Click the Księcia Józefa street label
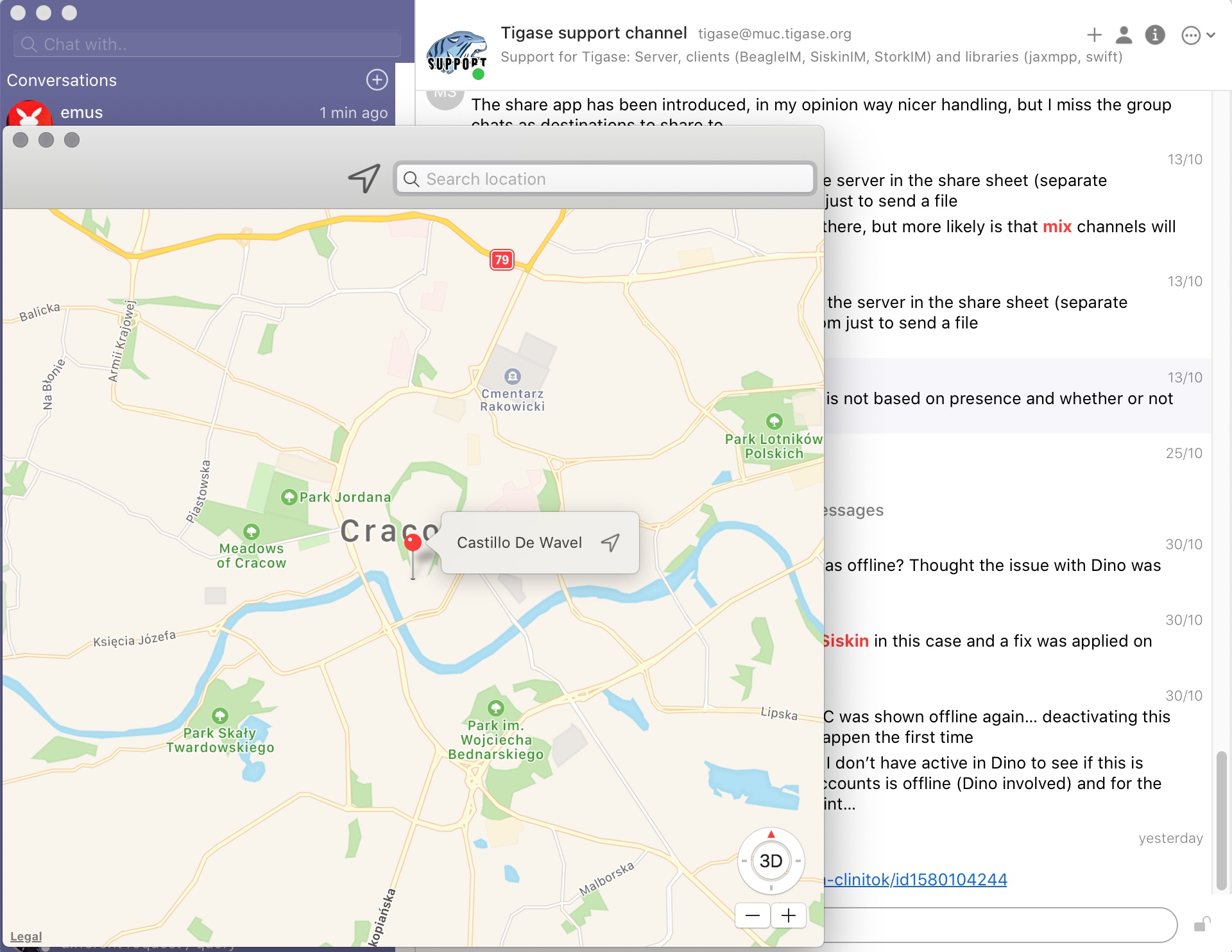 pos(134,639)
